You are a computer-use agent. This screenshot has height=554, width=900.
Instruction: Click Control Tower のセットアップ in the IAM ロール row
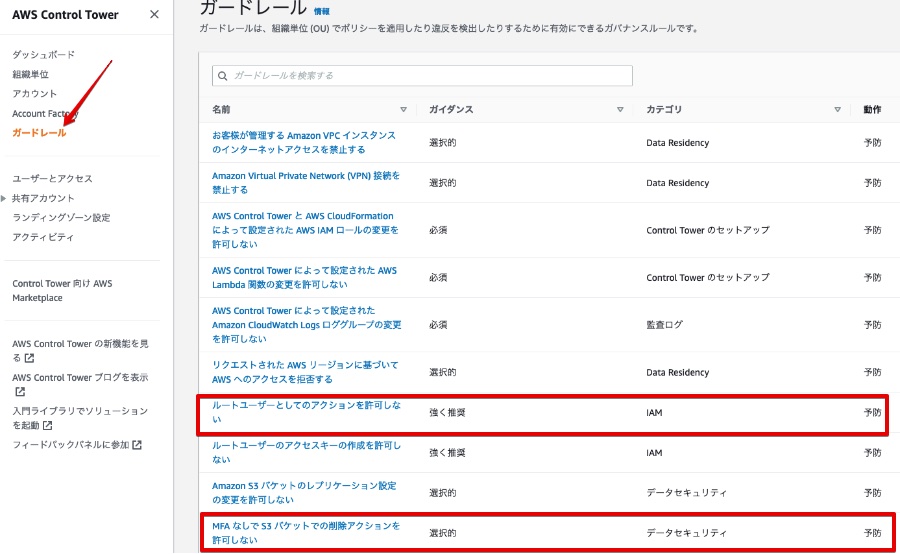708,230
